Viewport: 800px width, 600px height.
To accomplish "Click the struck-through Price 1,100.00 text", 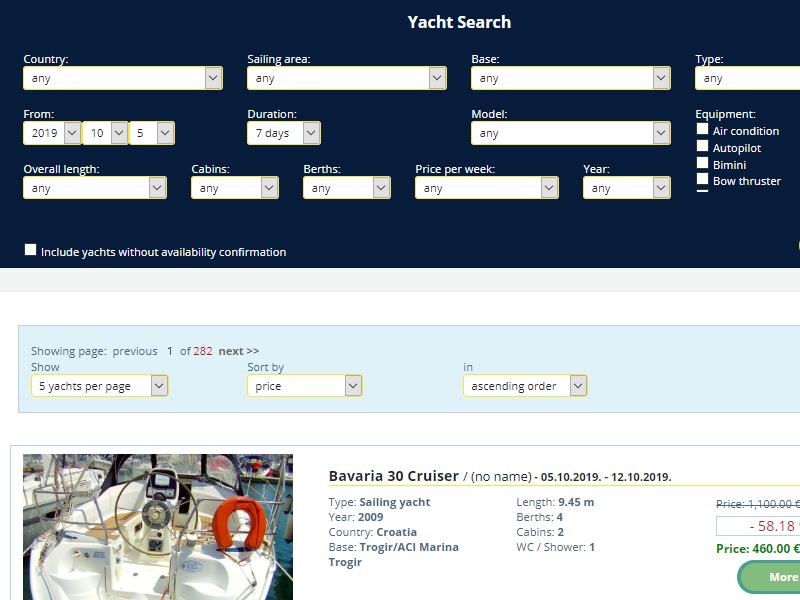I will pyautogui.click(x=758, y=504).
